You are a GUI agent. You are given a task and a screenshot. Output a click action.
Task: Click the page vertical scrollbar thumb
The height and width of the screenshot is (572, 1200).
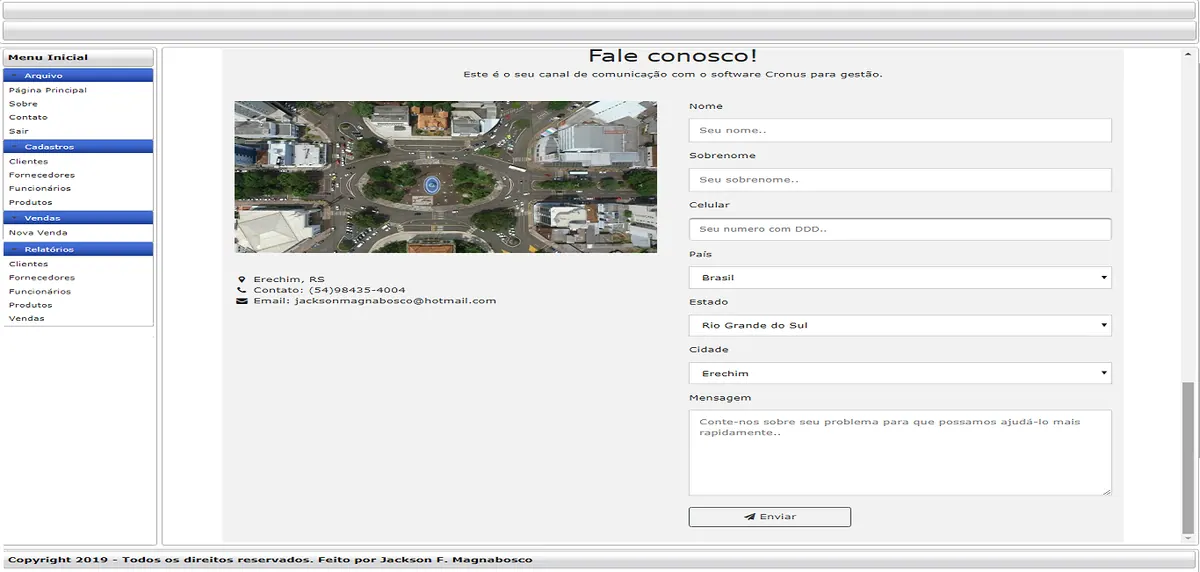point(1188,458)
